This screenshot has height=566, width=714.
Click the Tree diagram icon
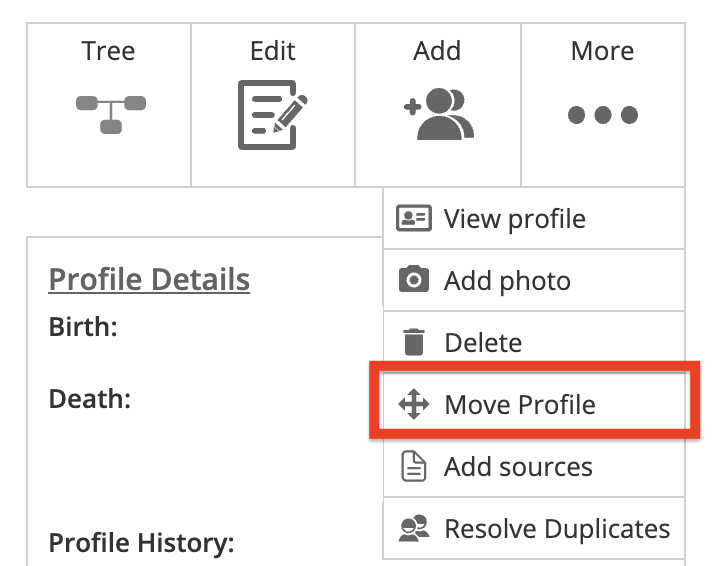(111, 113)
